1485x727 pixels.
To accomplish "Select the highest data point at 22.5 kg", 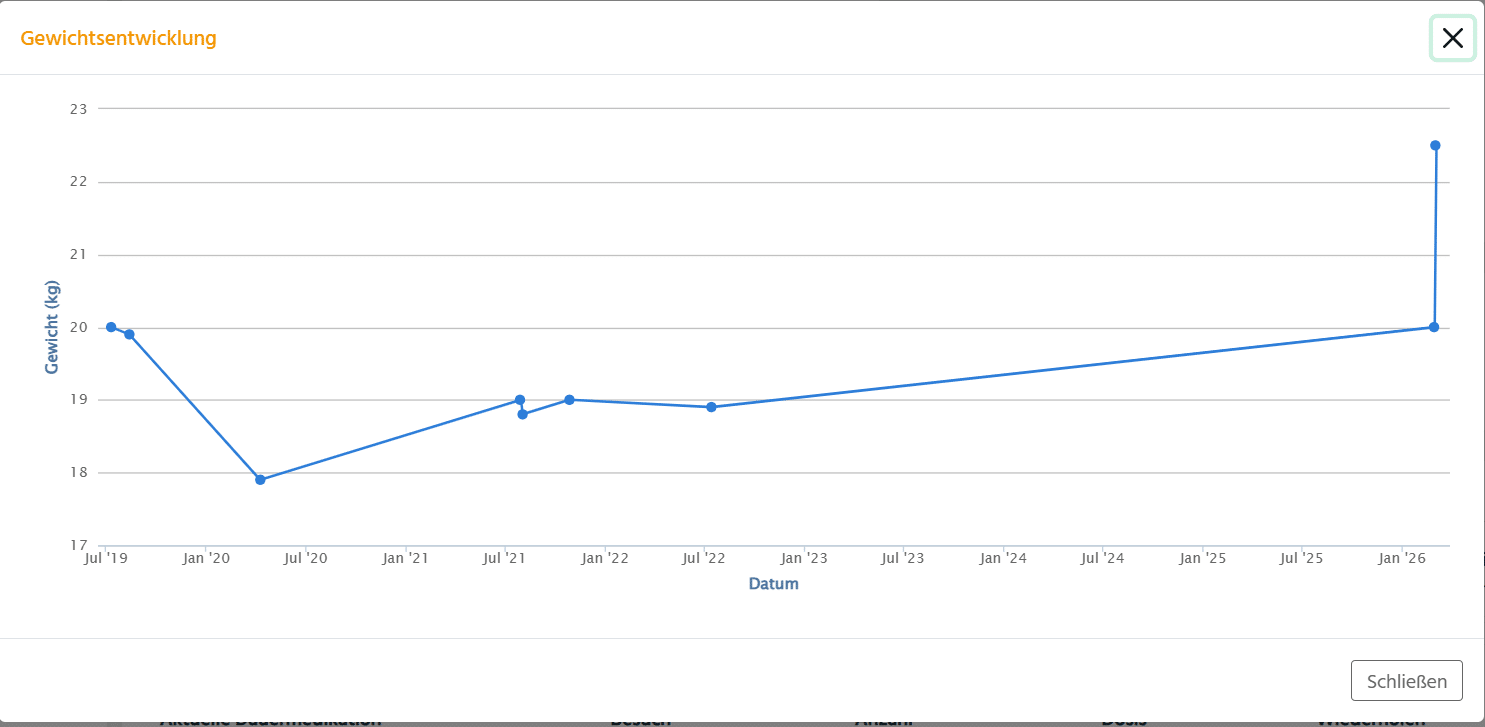I will [x=1435, y=145].
